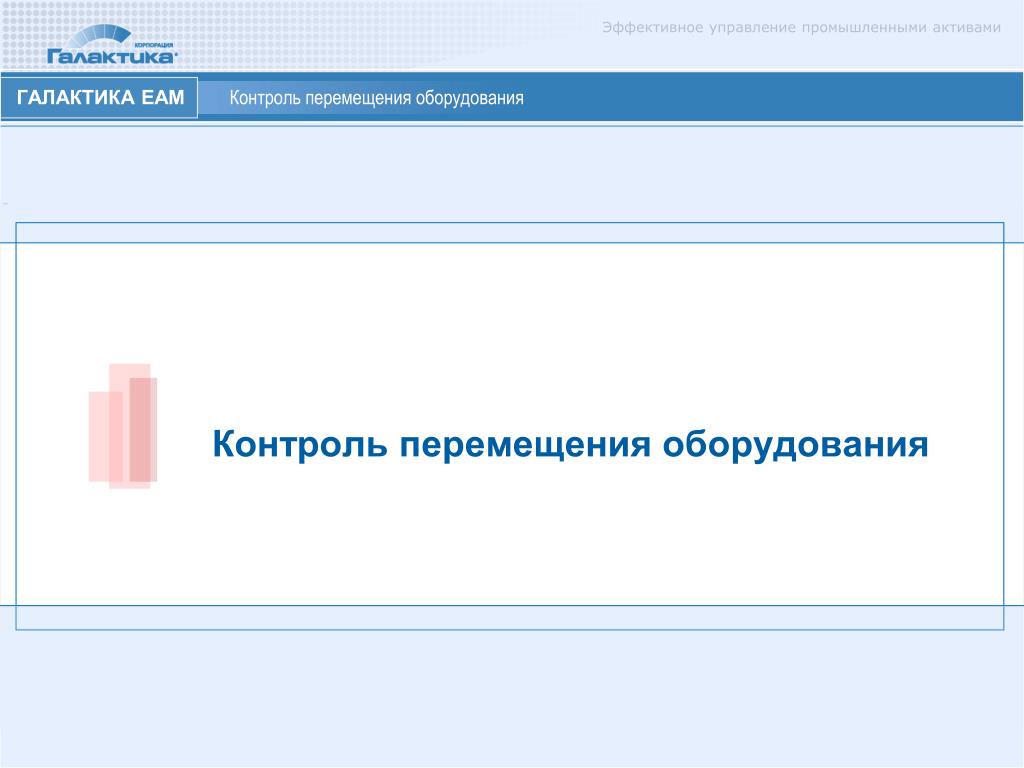Click the ГАЛАКТИКА ЕАМ header label
This screenshot has width=1024, height=768.
[100, 97]
